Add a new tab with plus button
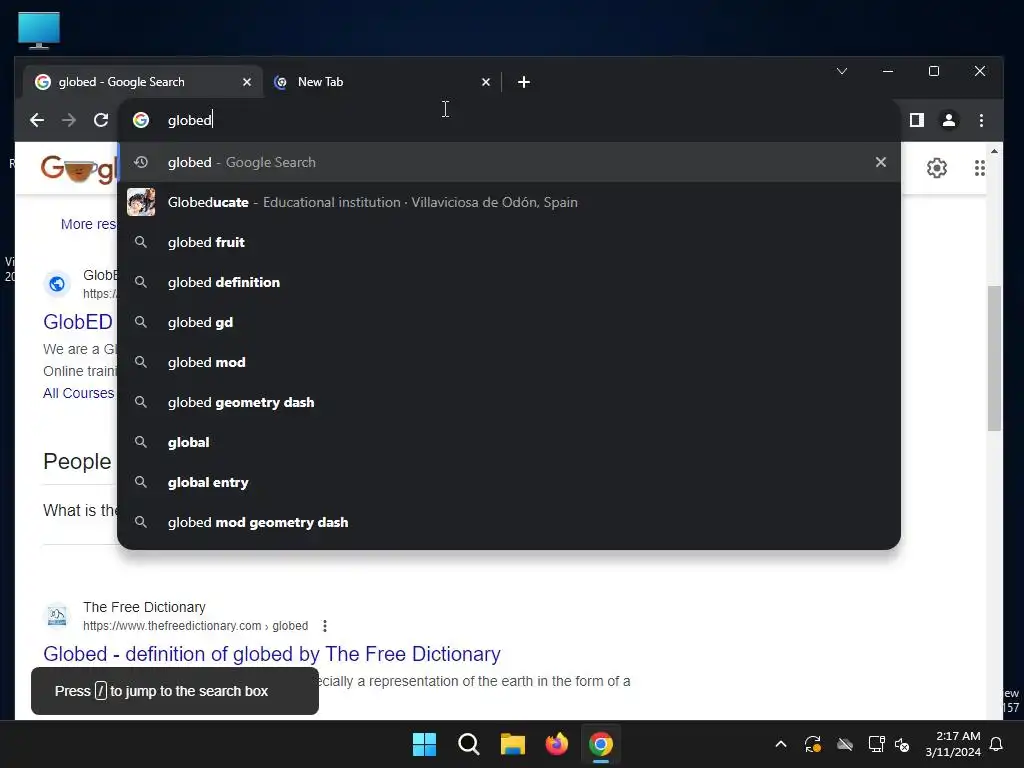The width and height of the screenshot is (1024, 768). click(x=524, y=82)
